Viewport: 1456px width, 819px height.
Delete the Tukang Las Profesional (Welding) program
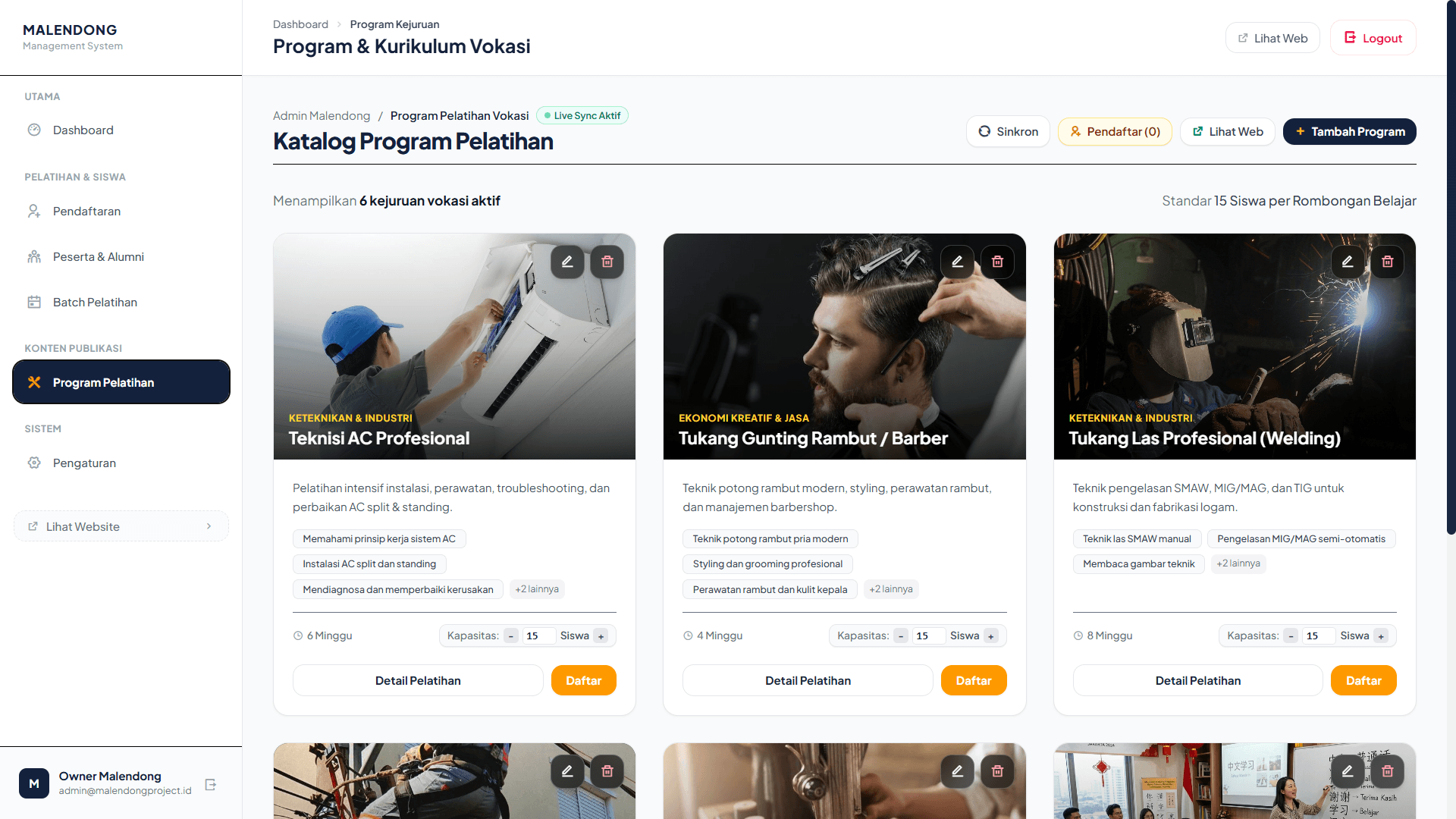coord(1388,262)
